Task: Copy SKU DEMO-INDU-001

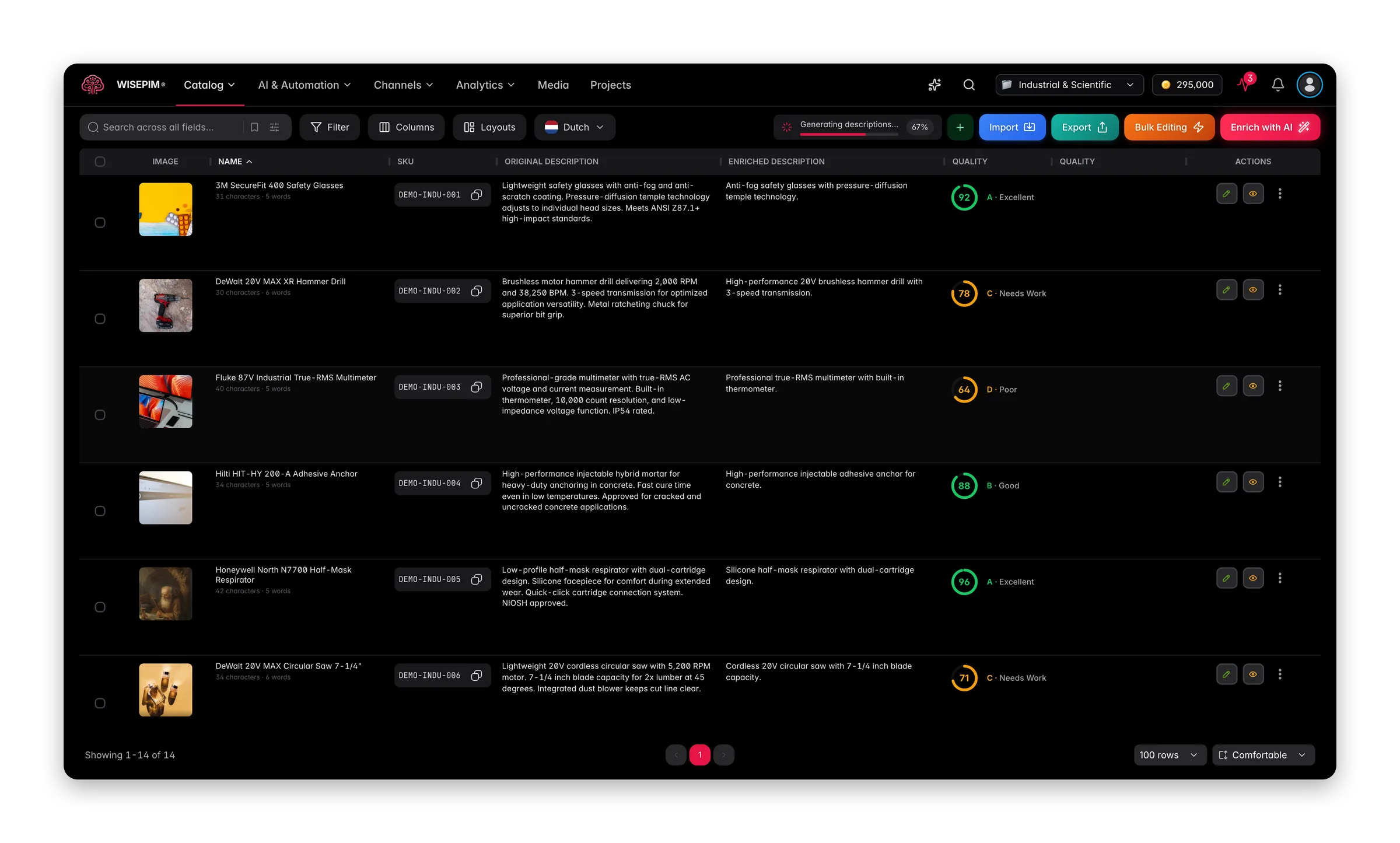Action: point(477,195)
